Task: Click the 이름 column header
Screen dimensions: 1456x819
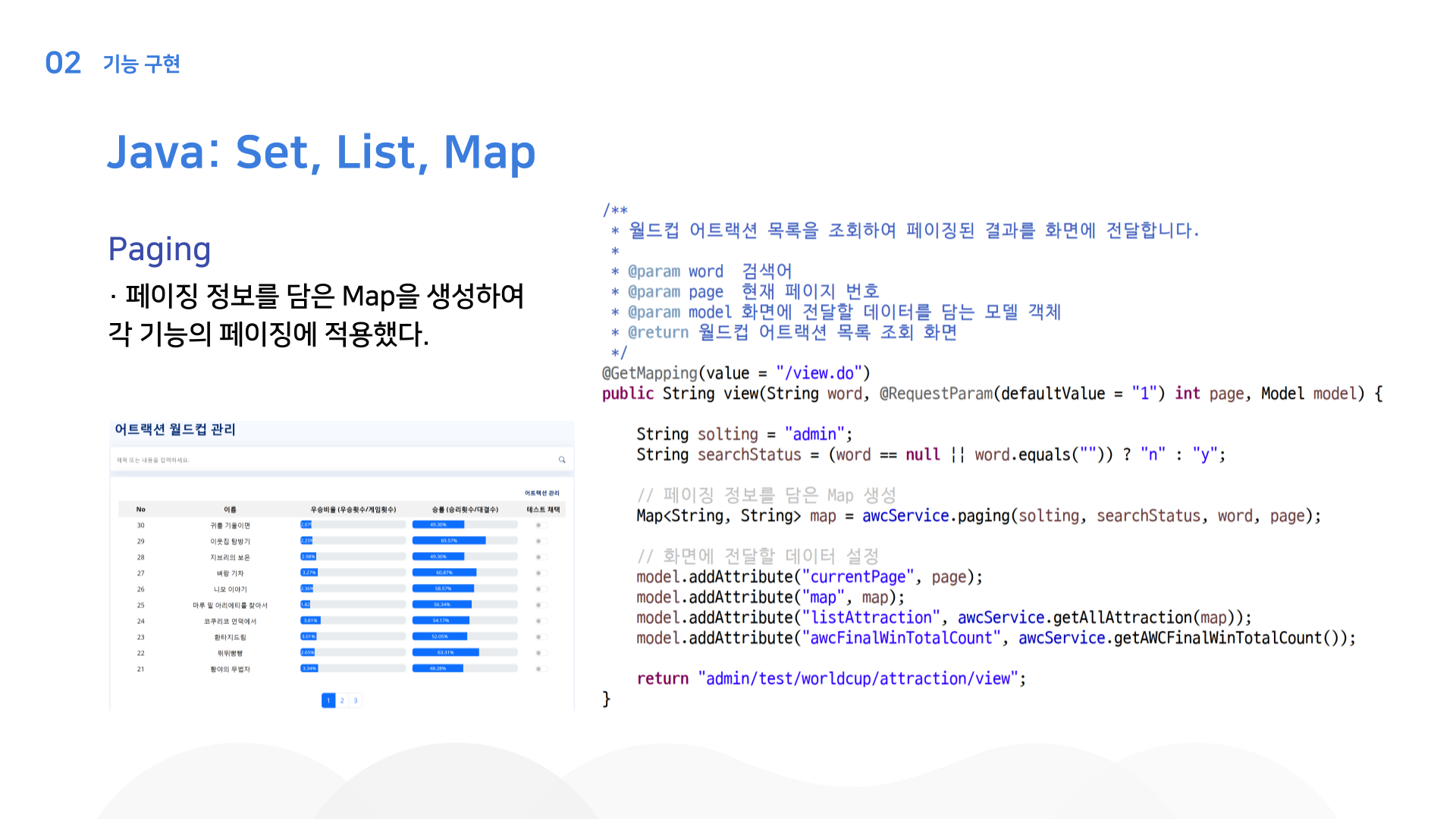Action: pos(230,510)
